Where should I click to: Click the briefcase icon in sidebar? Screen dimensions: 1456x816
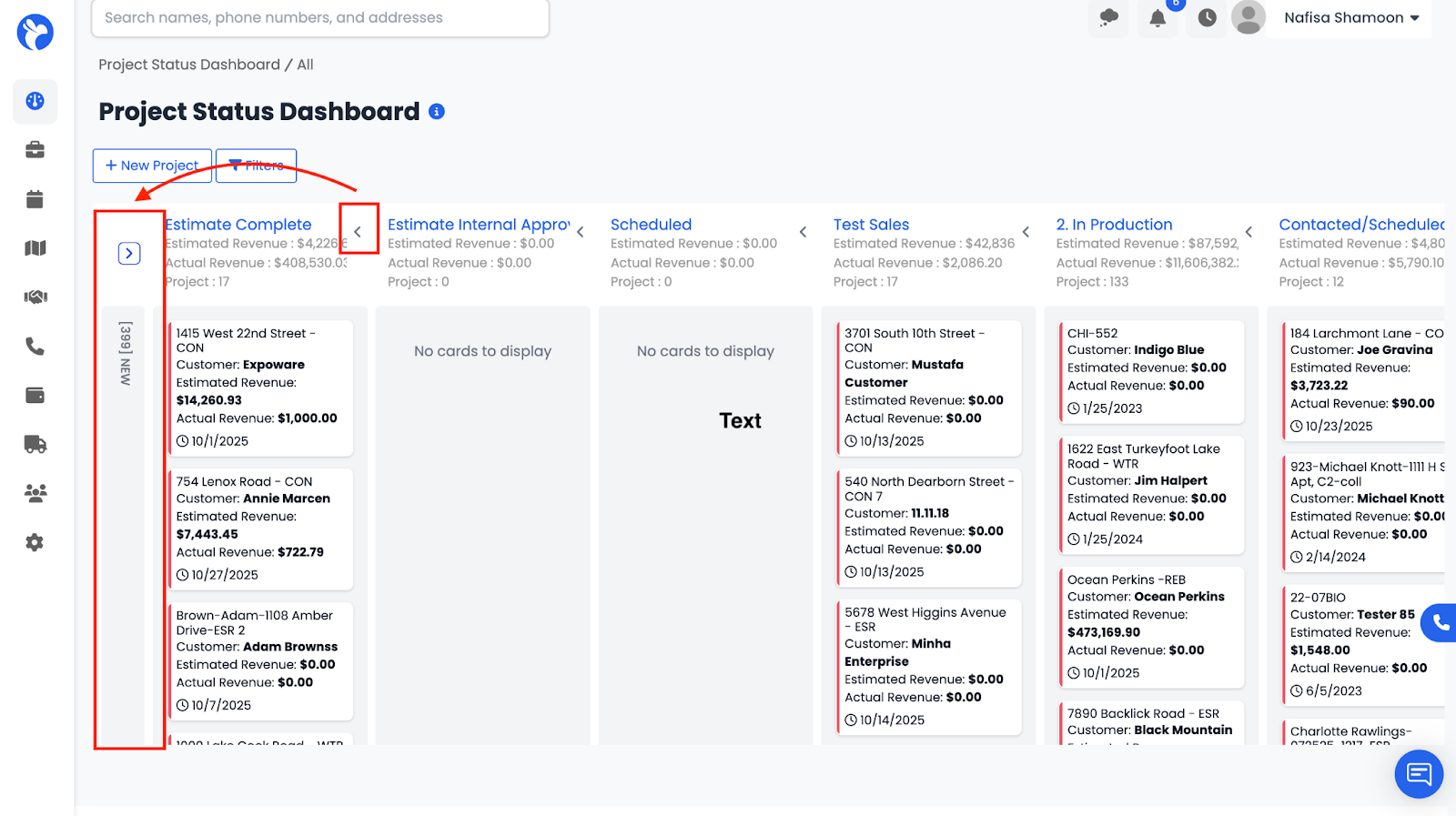[x=35, y=150]
